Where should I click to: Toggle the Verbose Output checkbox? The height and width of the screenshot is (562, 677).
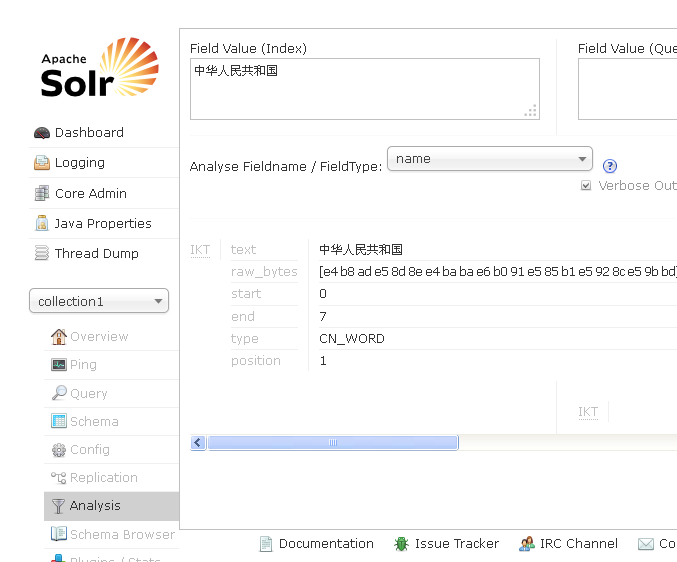(x=585, y=186)
